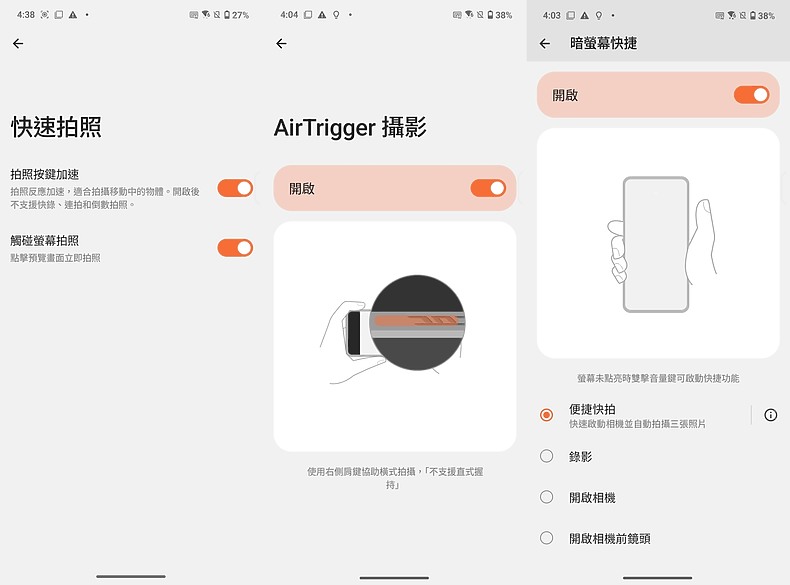Tap the AirTrigger shoulder button illustration

tap(393, 330)
